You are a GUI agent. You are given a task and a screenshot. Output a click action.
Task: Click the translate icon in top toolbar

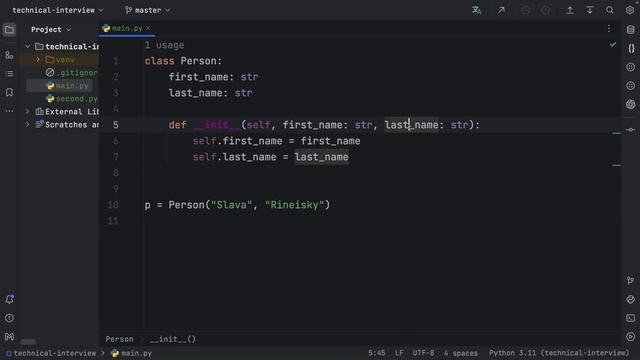477,10
